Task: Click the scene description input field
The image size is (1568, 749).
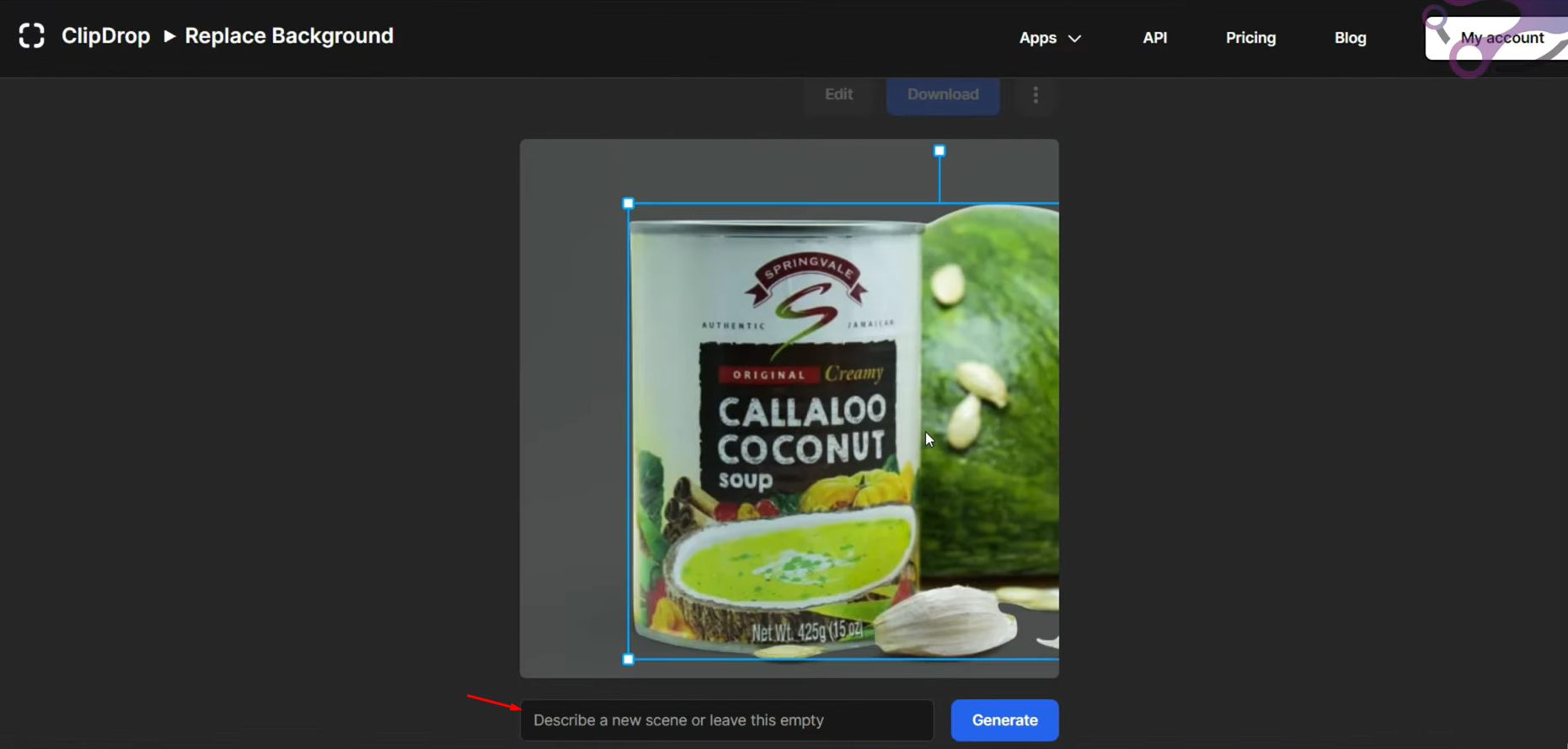Action: click(x=727, y=720)
